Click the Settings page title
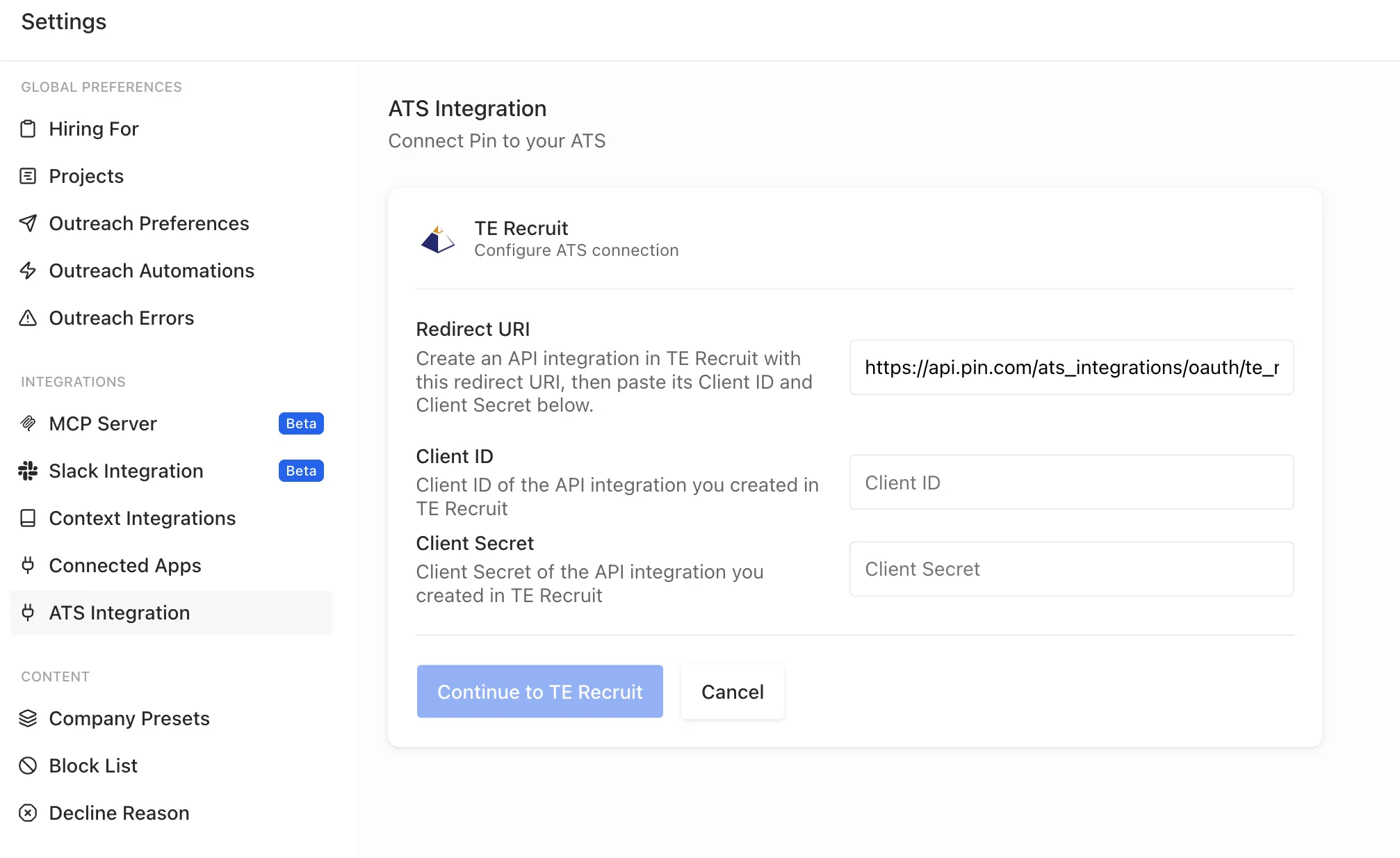 [x=64, y=22]
